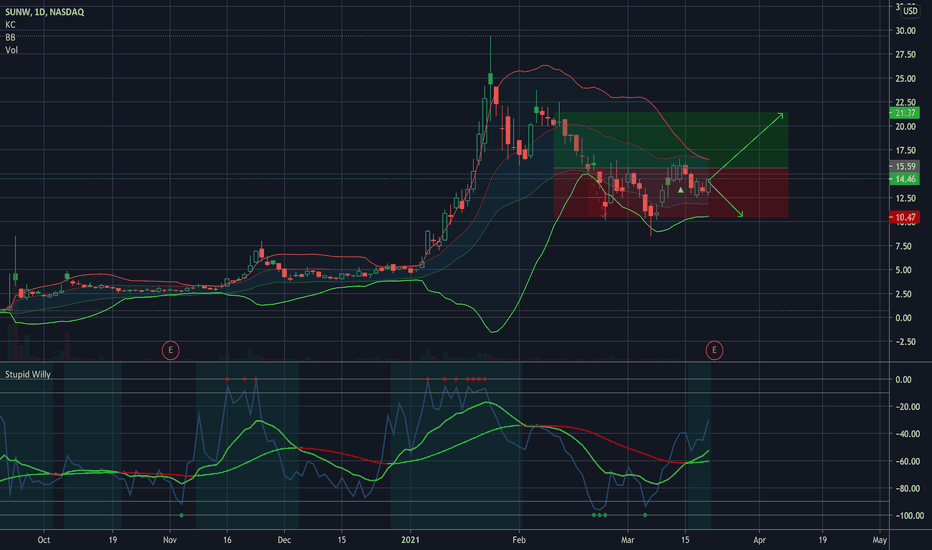Click the SUNW, 1D, NASDAQ symbol label
This screenshot has height=550, width=932.
pos(45,12)
